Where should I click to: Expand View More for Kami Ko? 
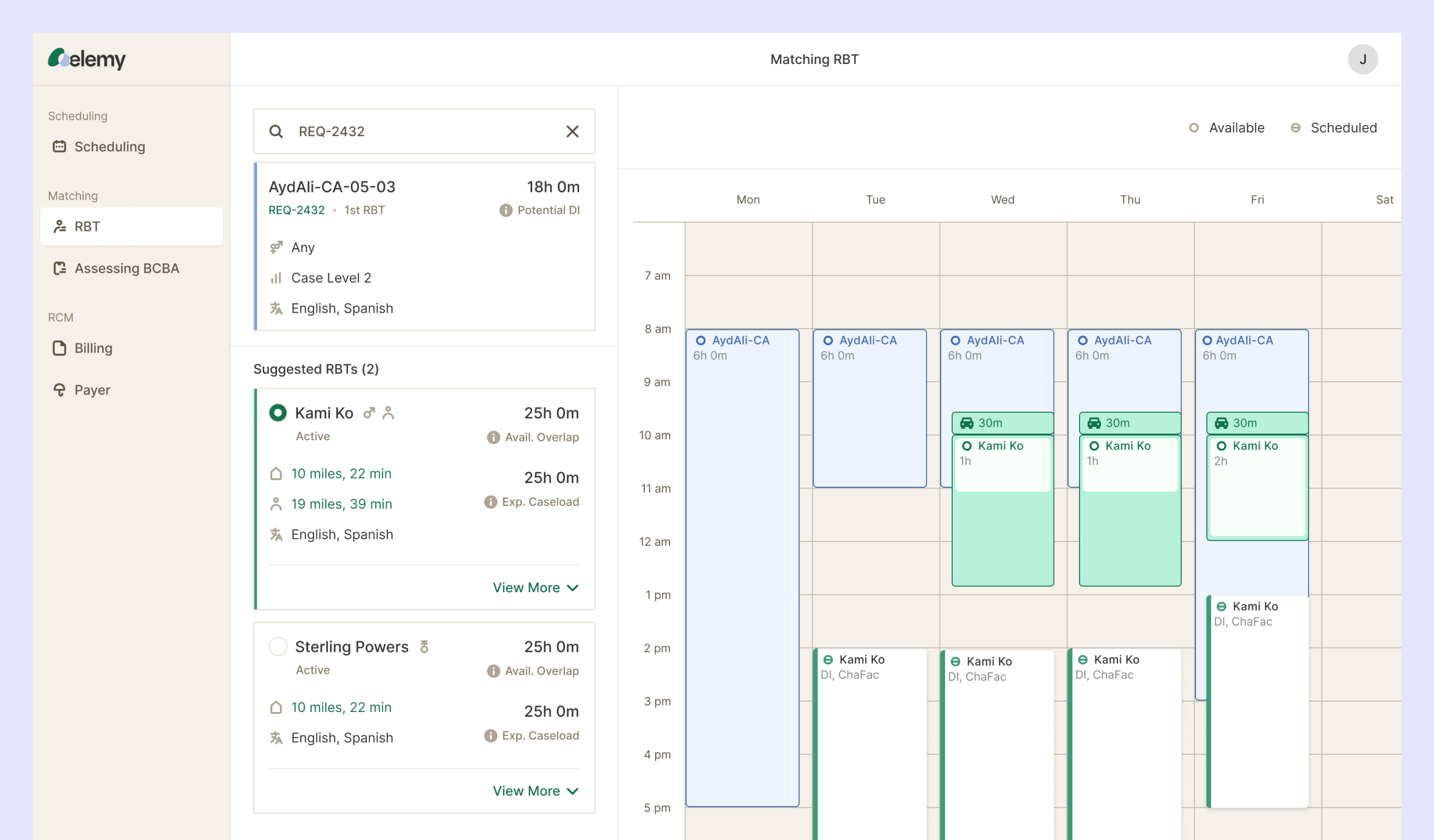point(535,587)
